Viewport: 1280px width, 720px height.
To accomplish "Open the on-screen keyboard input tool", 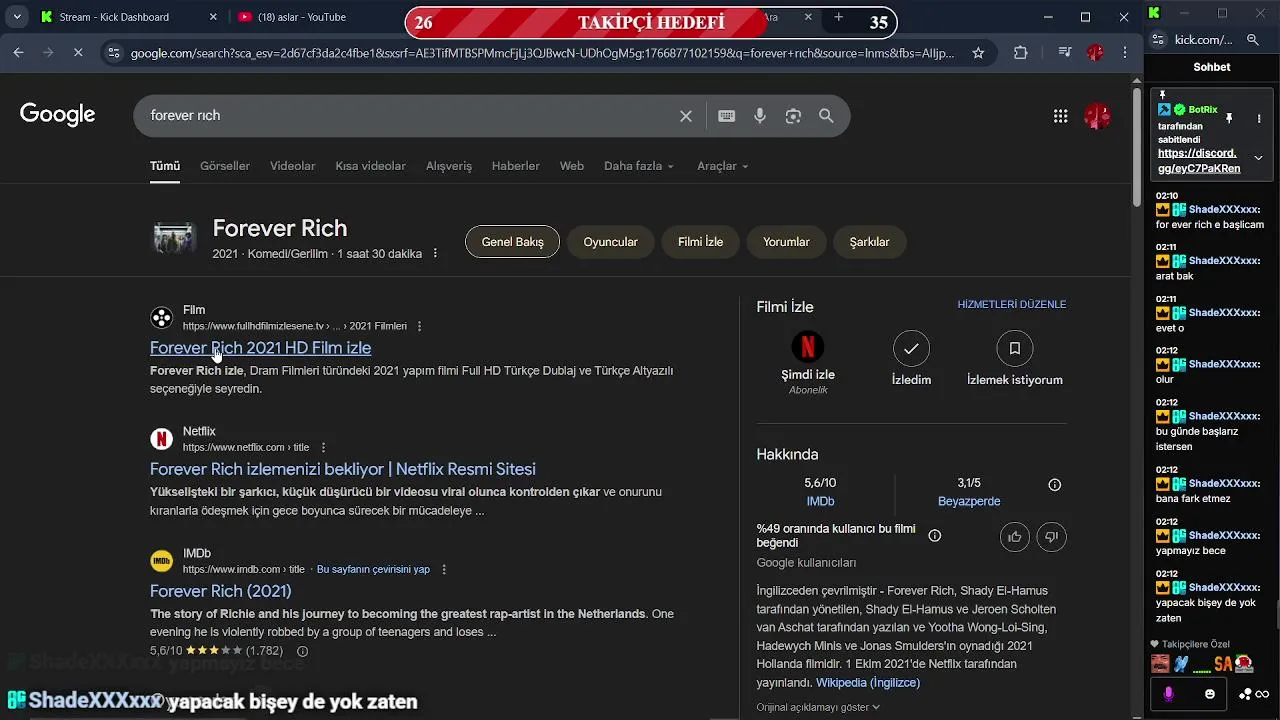I will 727,116.
